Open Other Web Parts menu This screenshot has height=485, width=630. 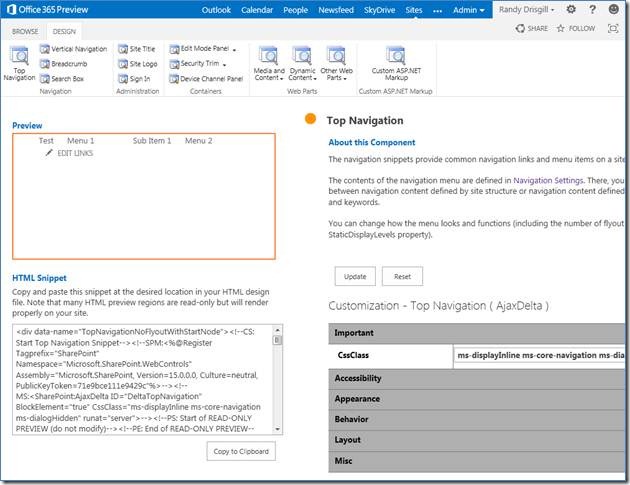(x=336, y=64)
